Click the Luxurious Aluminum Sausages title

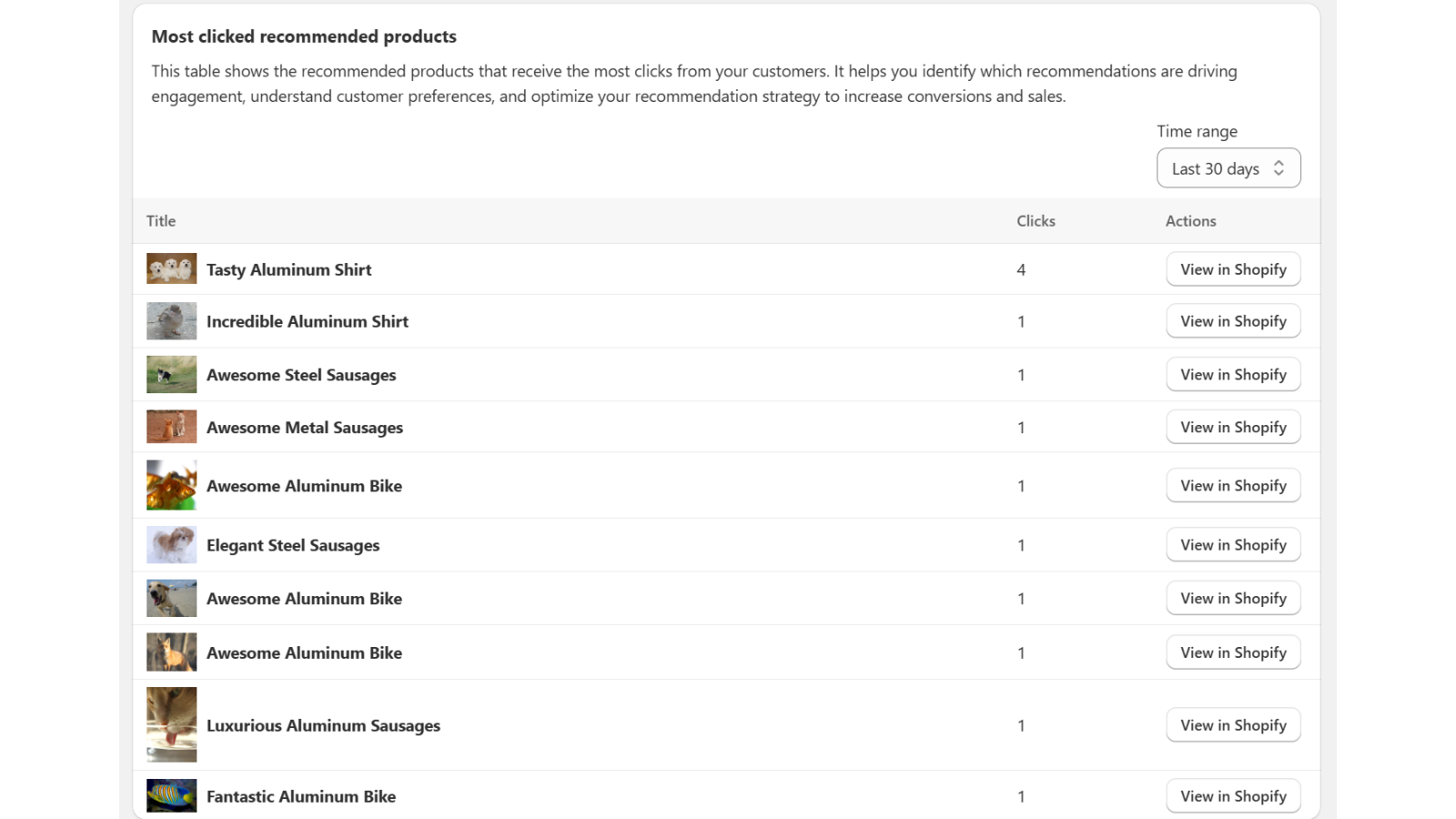323,725
